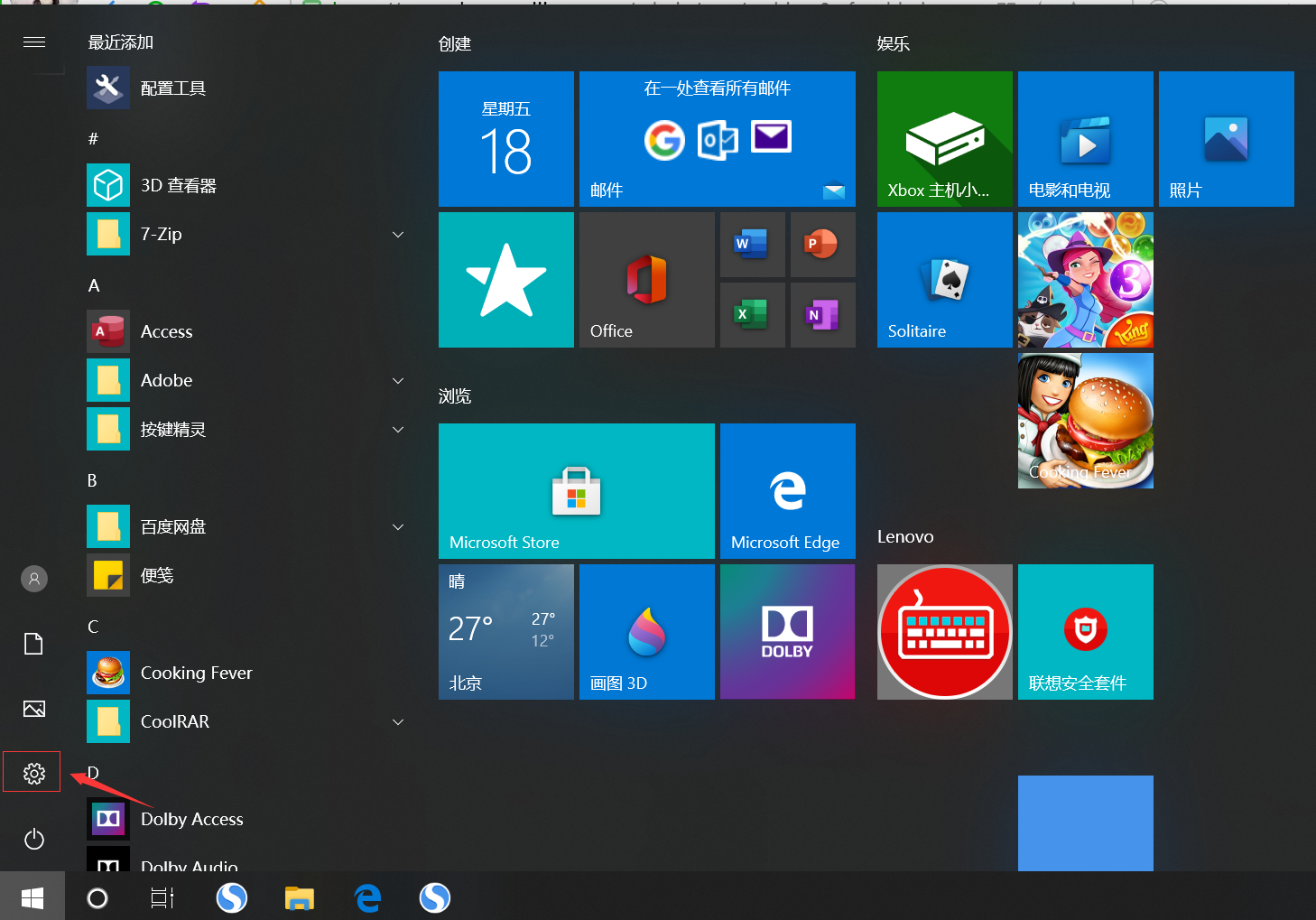Launch OneNote from the small tile
Screen dimensions: 1316x920
coord(823,315)
